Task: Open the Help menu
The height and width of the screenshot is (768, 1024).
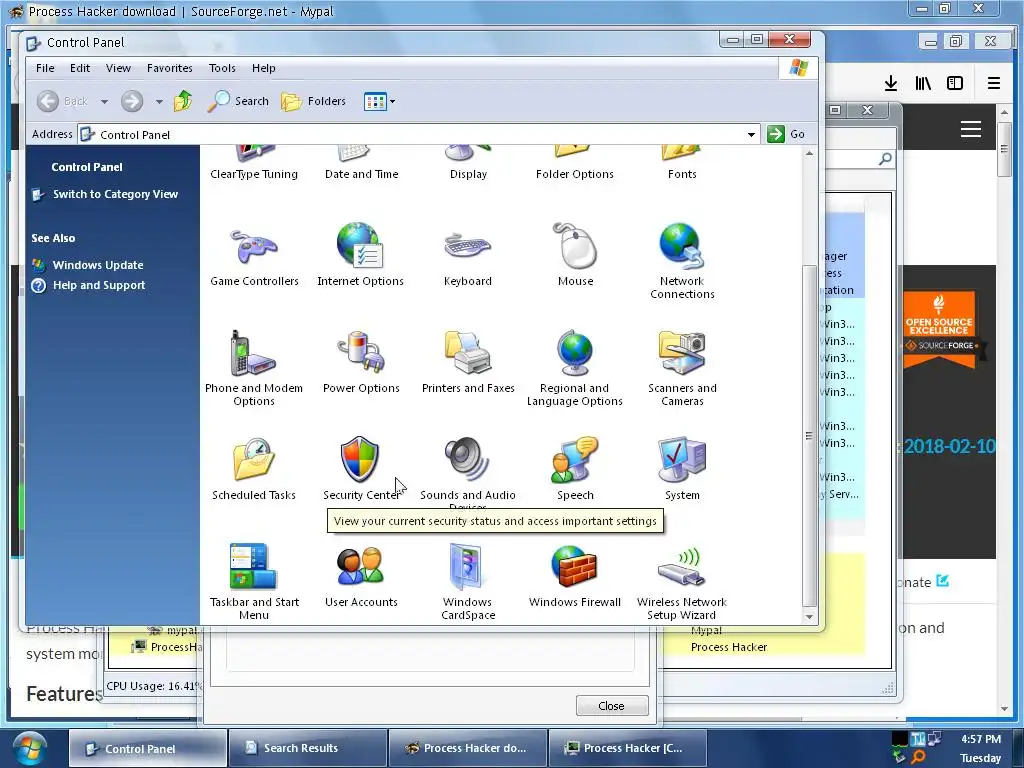Action: click(263, 68)
